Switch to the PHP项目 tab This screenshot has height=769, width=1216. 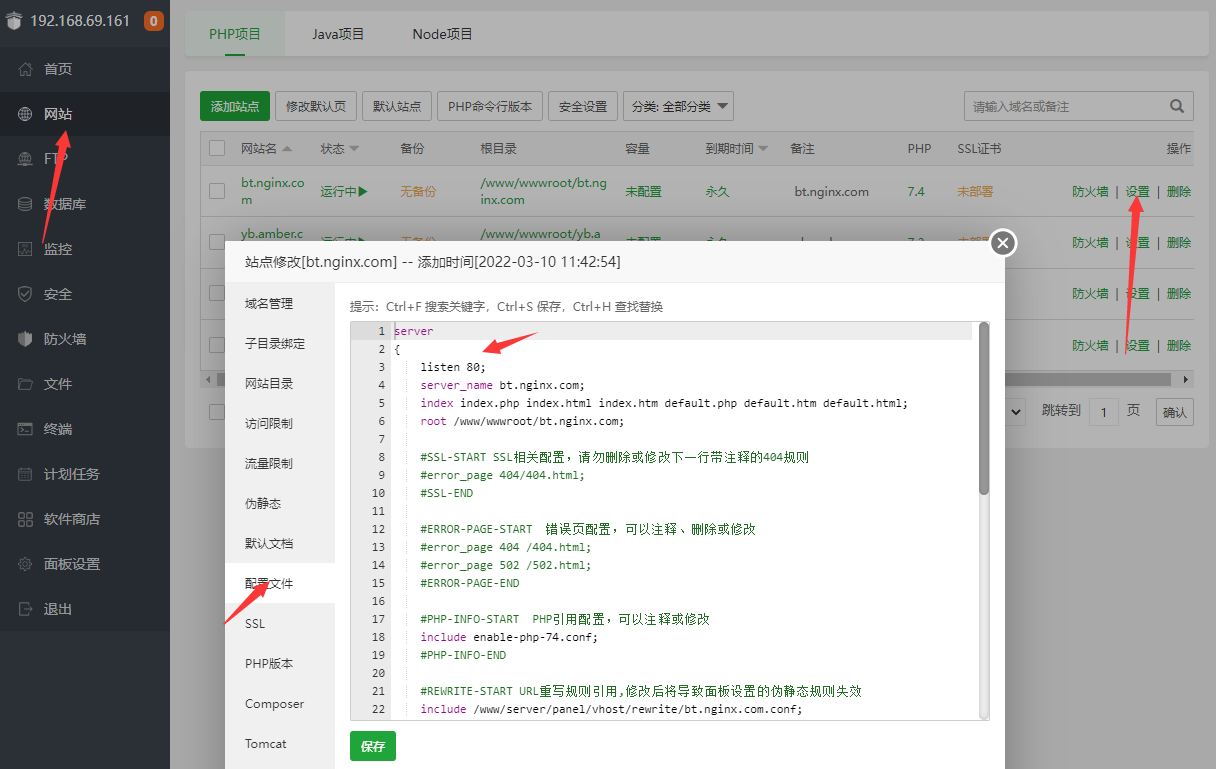point(235,34)
